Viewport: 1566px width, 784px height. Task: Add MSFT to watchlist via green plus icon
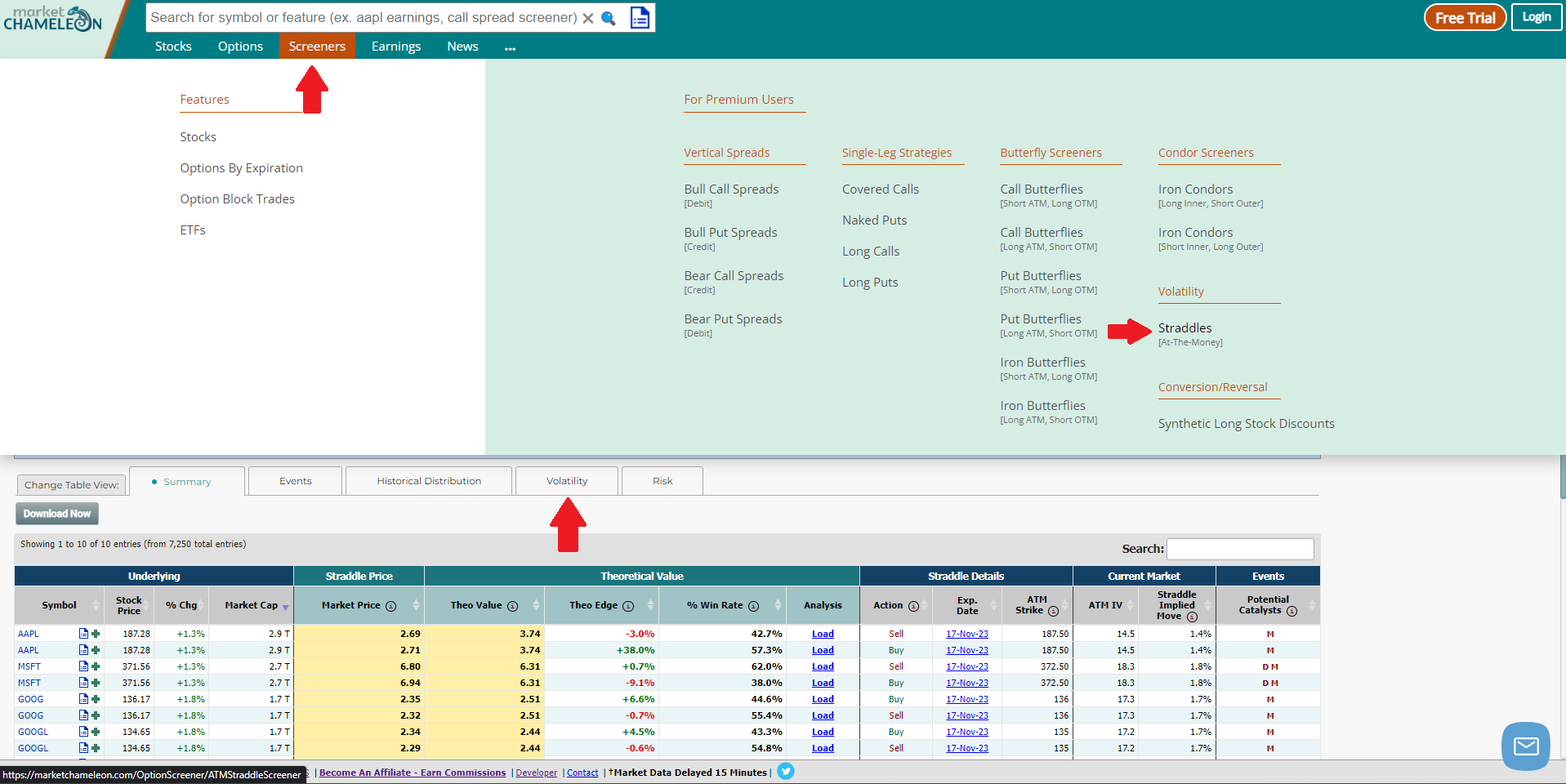click(96, 666)
